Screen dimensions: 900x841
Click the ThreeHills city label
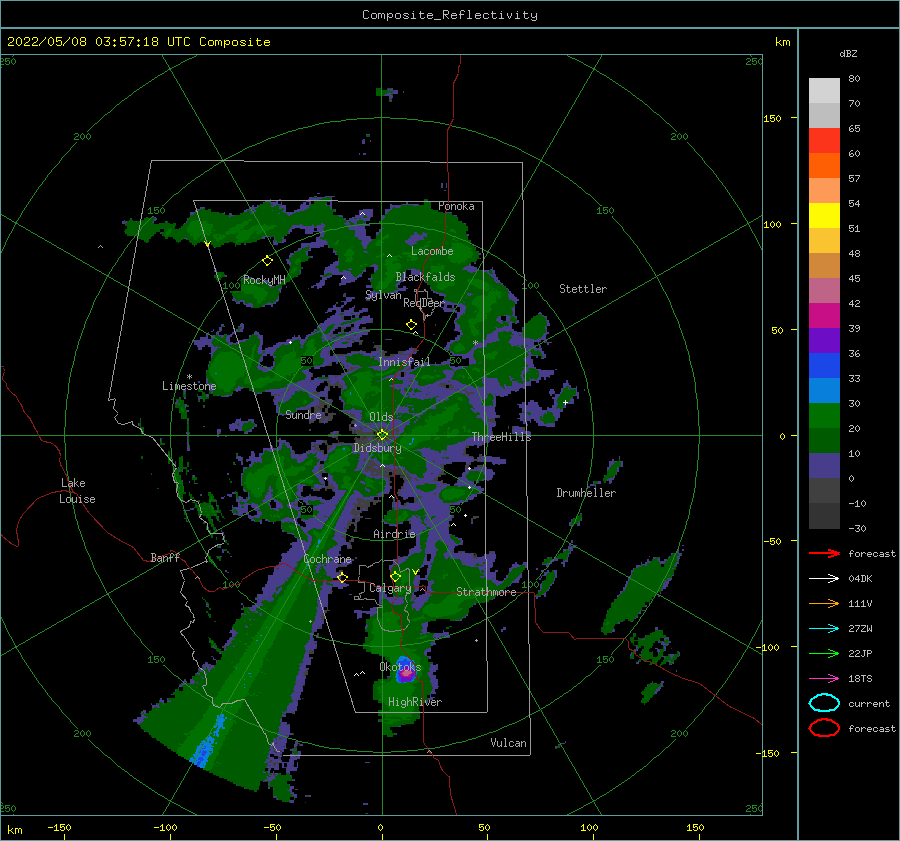[x=501, y=437]
